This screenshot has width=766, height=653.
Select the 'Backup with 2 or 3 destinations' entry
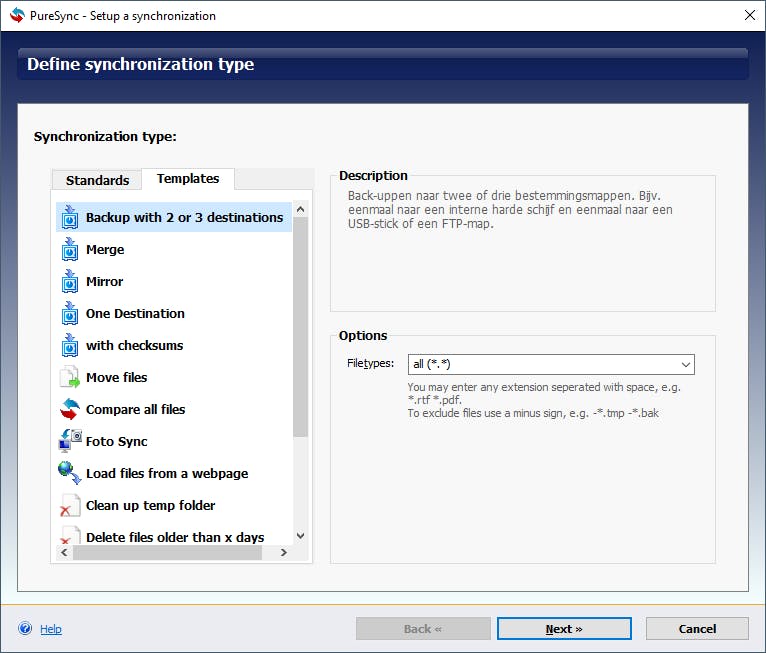point(174,217)
